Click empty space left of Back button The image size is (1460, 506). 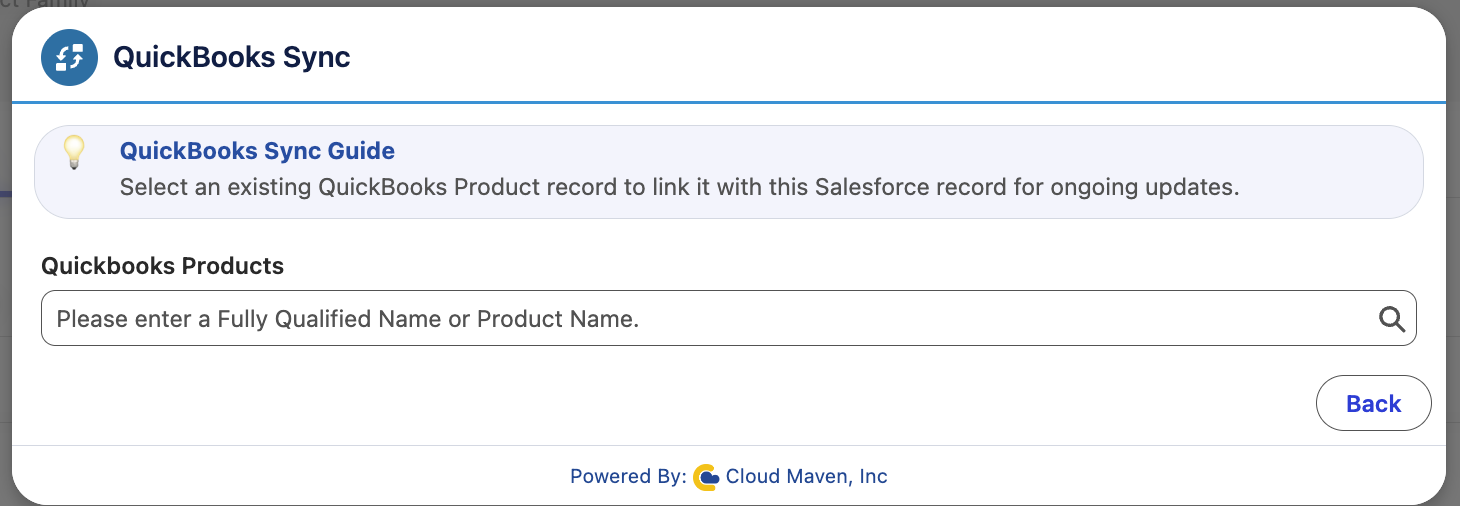pyautogui.click(x=700, y=403)
